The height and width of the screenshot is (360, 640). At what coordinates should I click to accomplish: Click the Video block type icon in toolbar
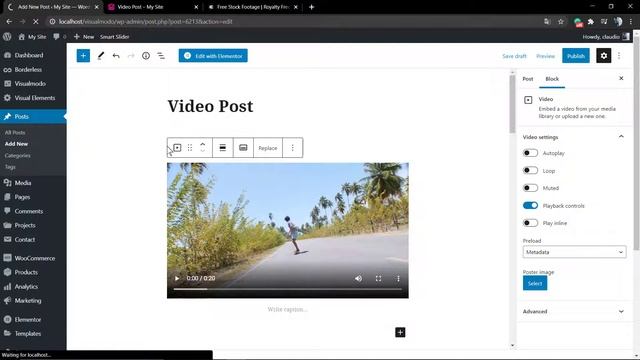coord(177,148)
